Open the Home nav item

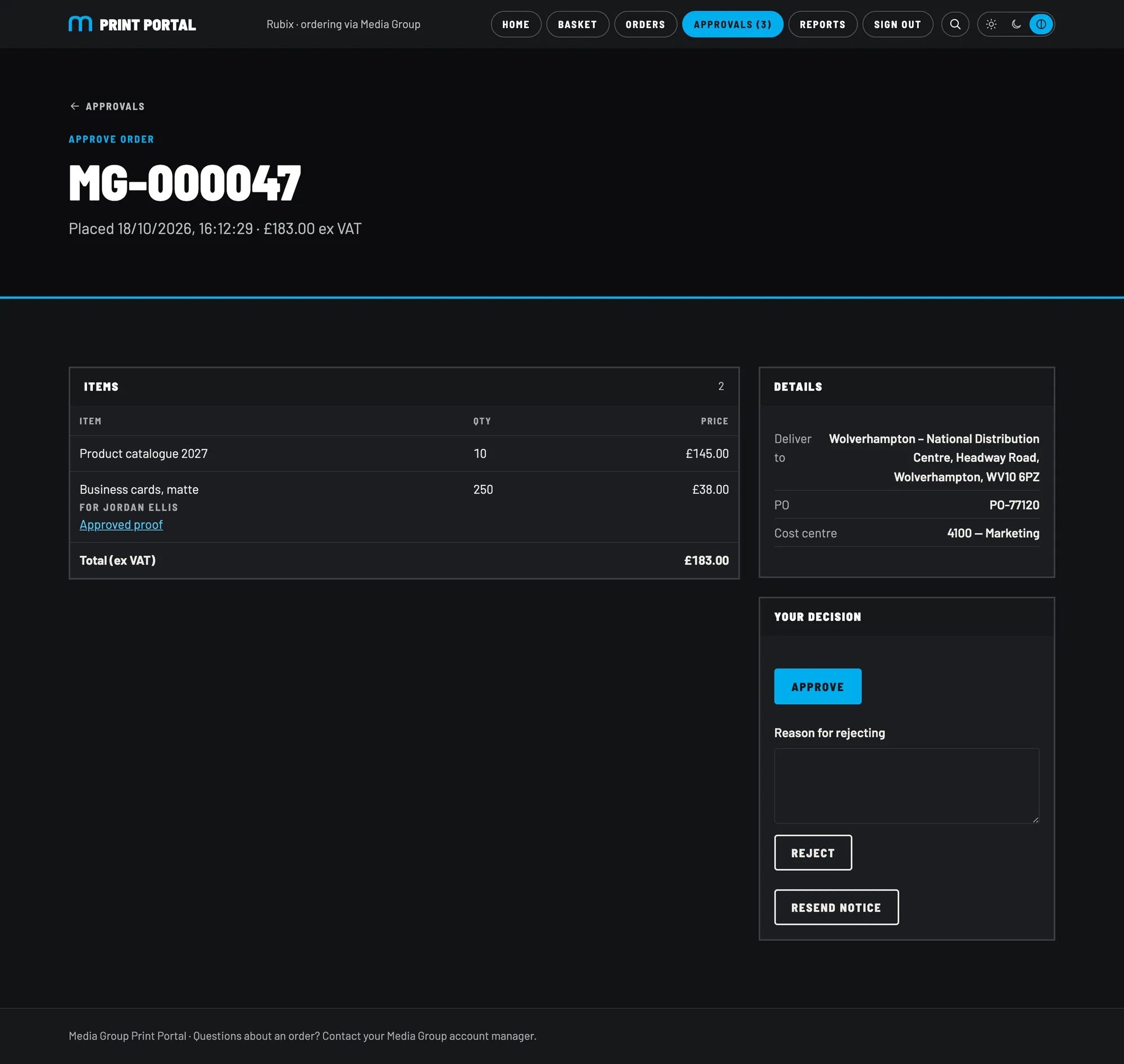tap(516, 24)
